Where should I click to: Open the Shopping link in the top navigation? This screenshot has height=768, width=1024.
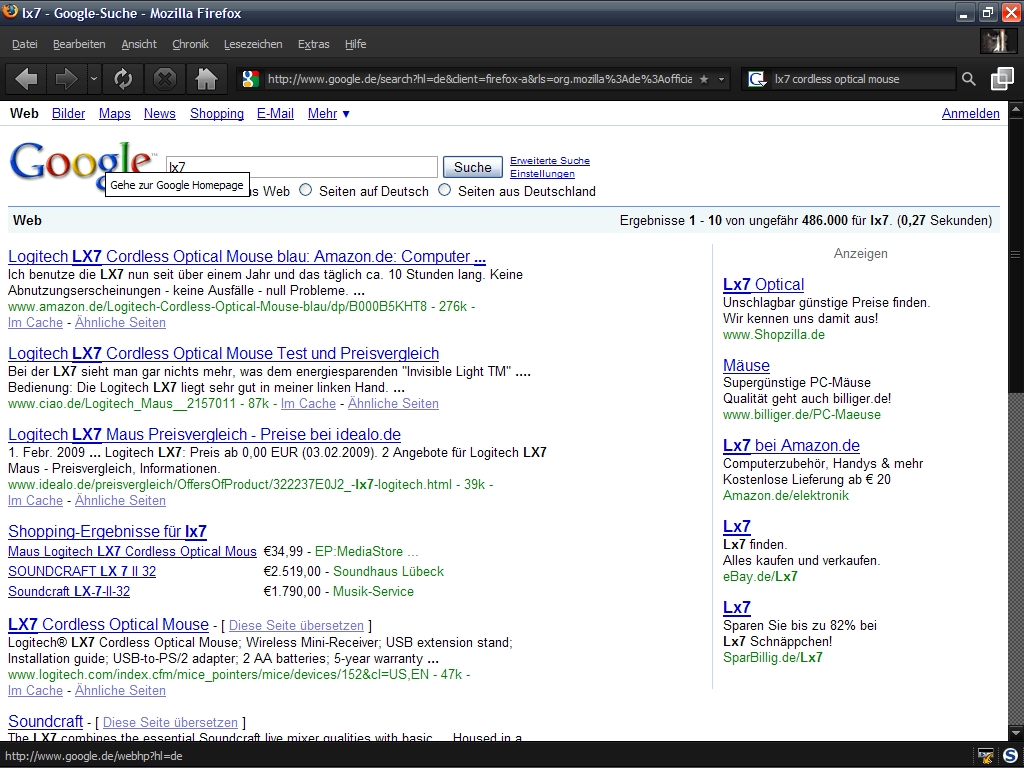(x=217, y=114)
